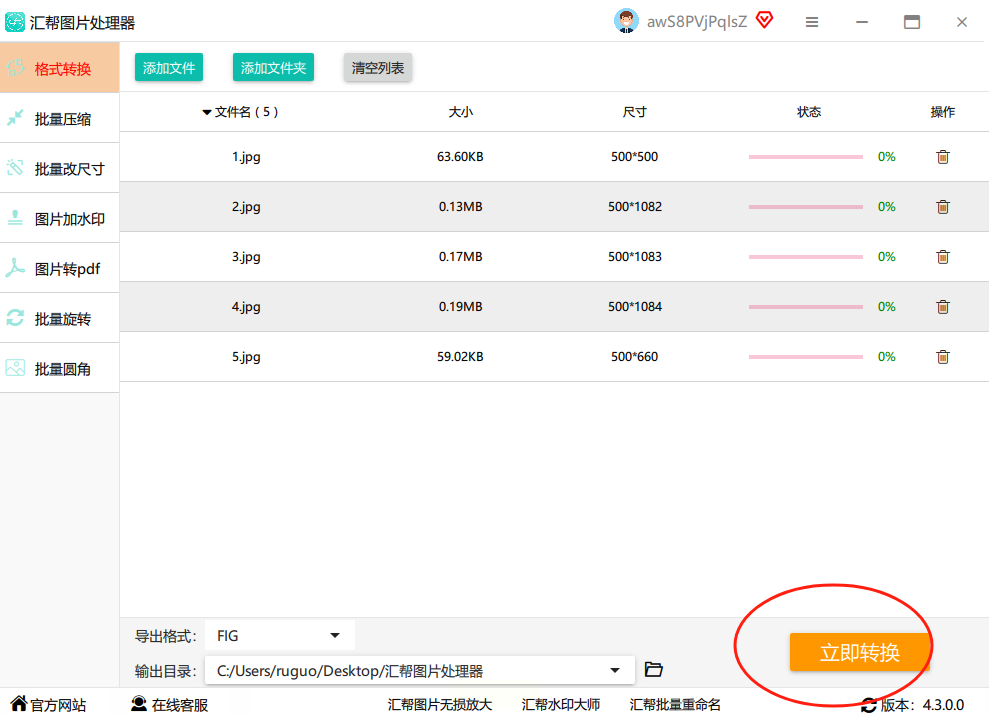The image size is (989, 717).
Task: Switch to batch compress tab
Action: coord(61,119)
